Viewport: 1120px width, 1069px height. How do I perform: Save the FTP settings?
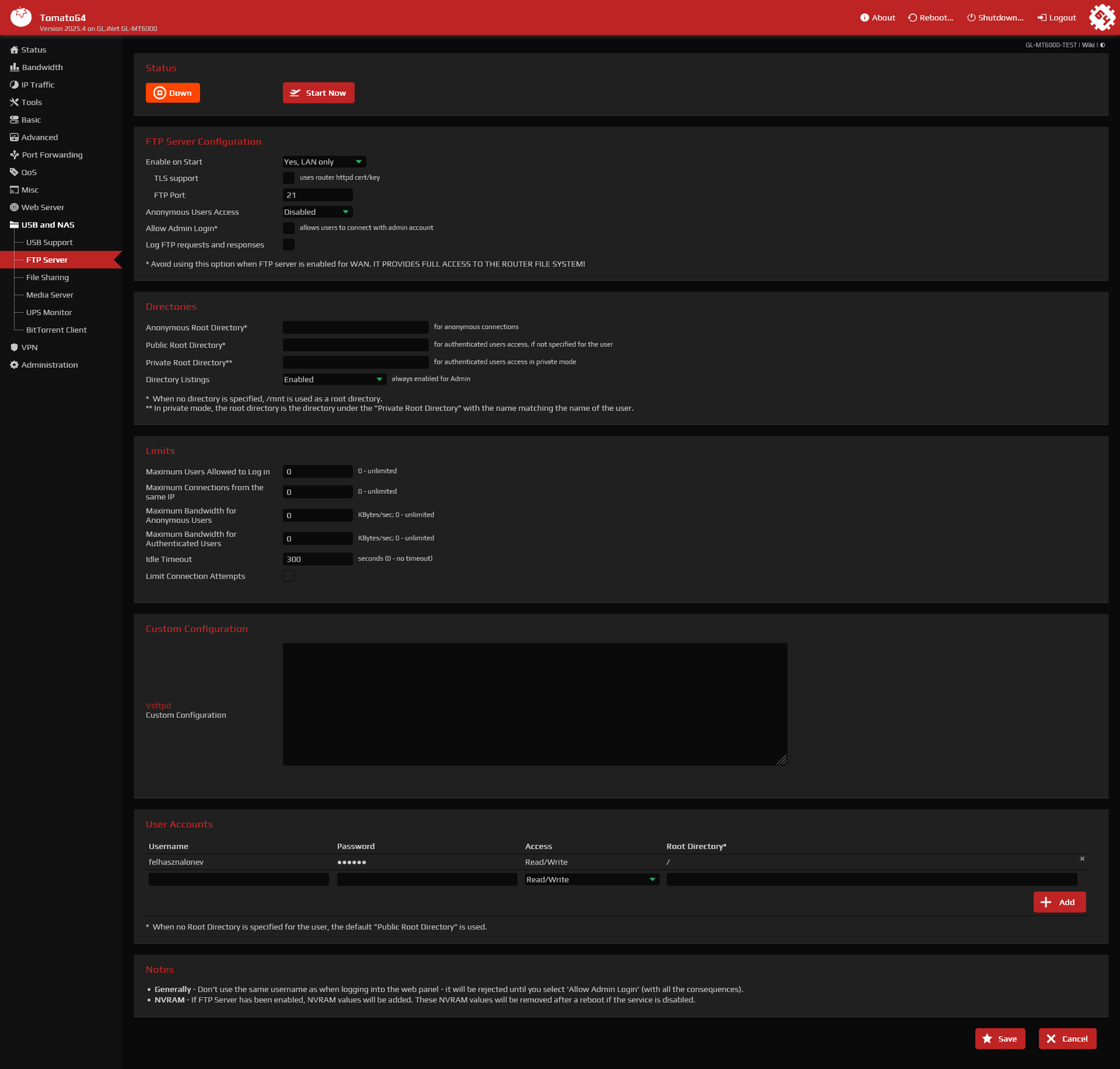[1000, 1039]
